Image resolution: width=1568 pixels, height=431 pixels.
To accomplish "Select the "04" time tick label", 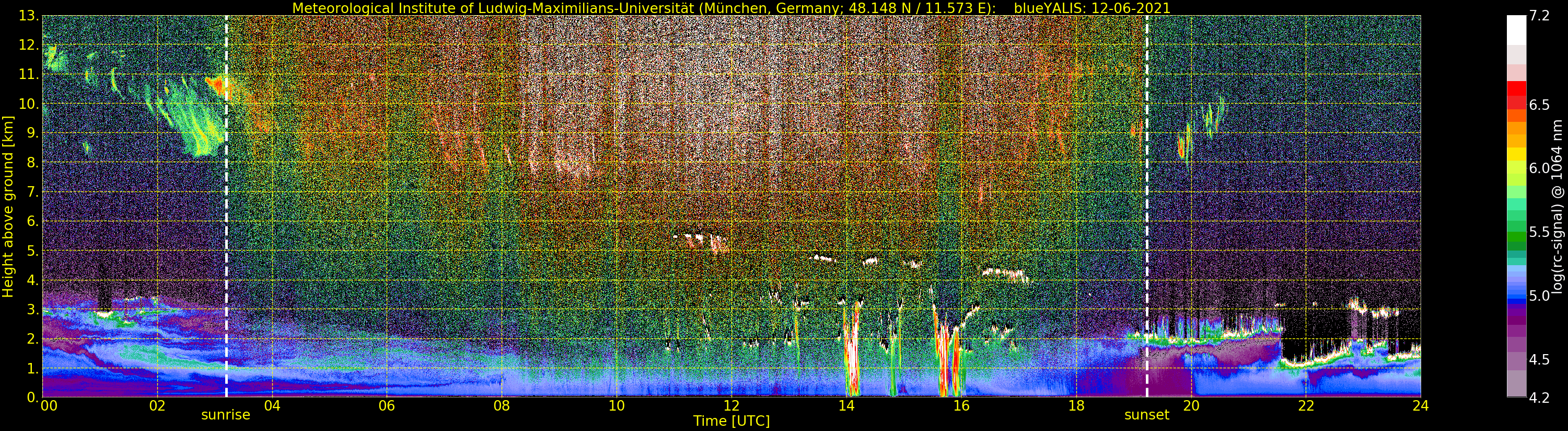I will 272,405.
